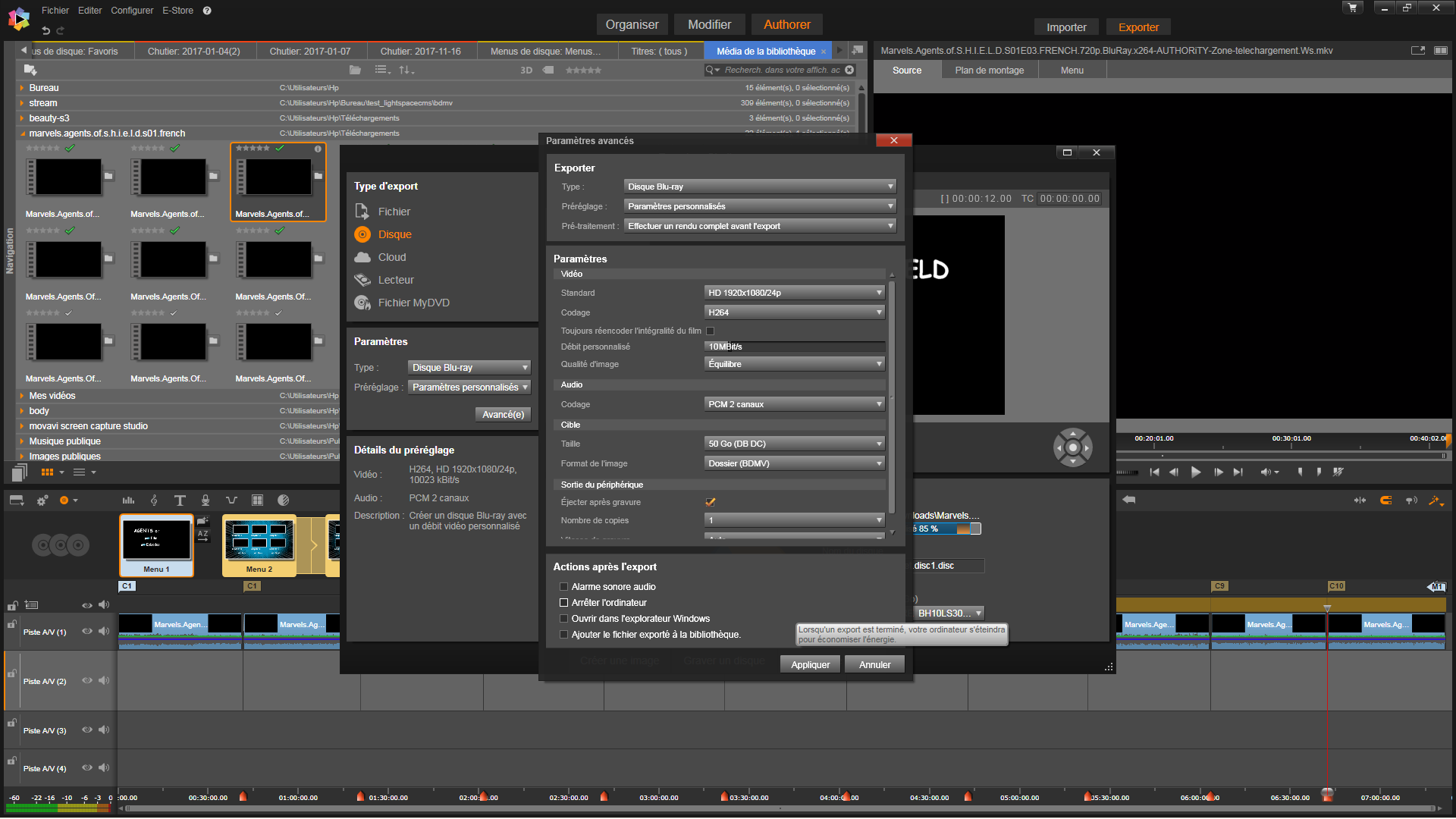Click the 85 % export progress bar
The height and width of the screenshot is (819, 1456).
point(946,529)
